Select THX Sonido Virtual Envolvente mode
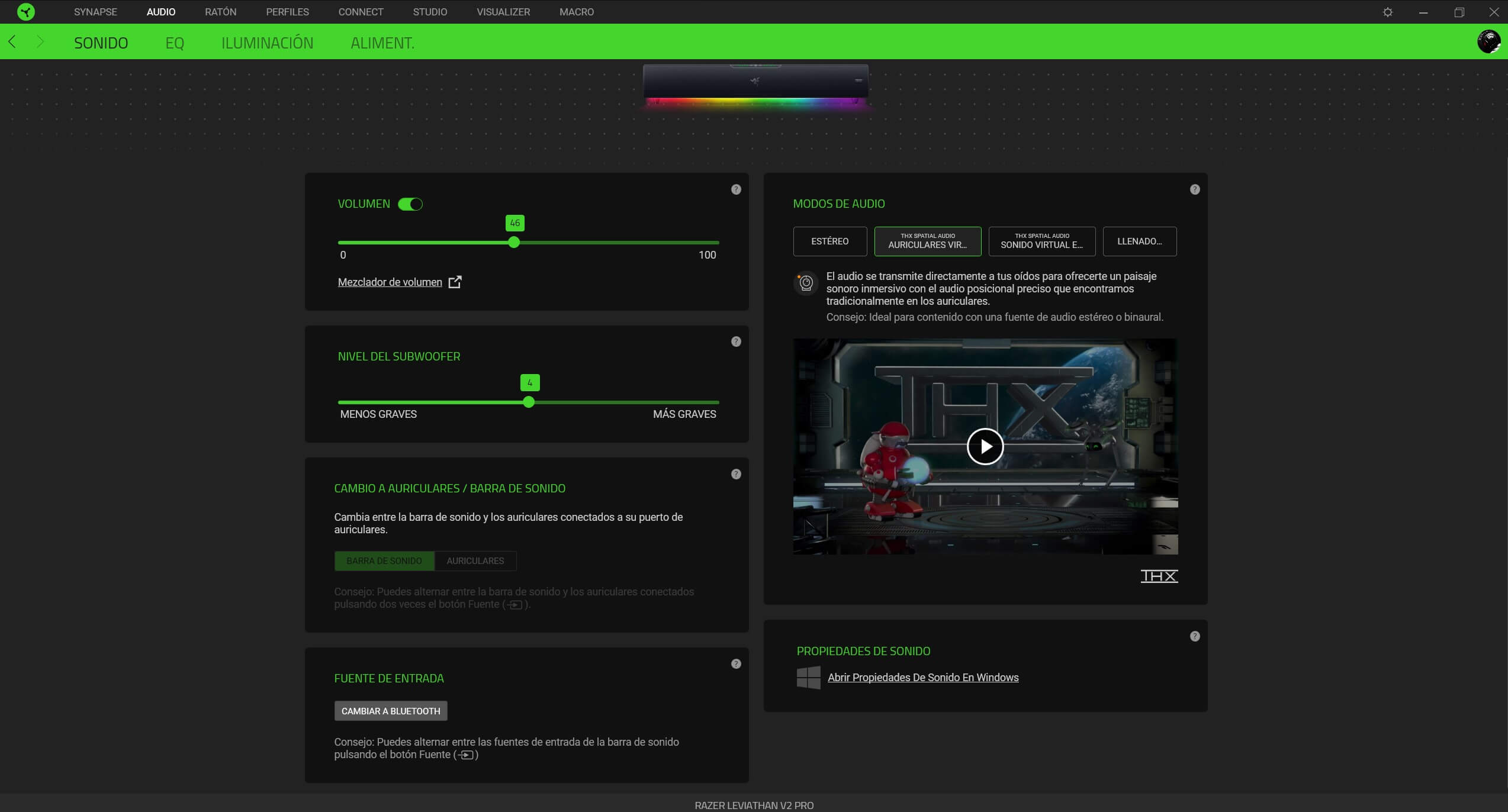This screenshot has height=812, width=1508. click(x=1041, y=241)
